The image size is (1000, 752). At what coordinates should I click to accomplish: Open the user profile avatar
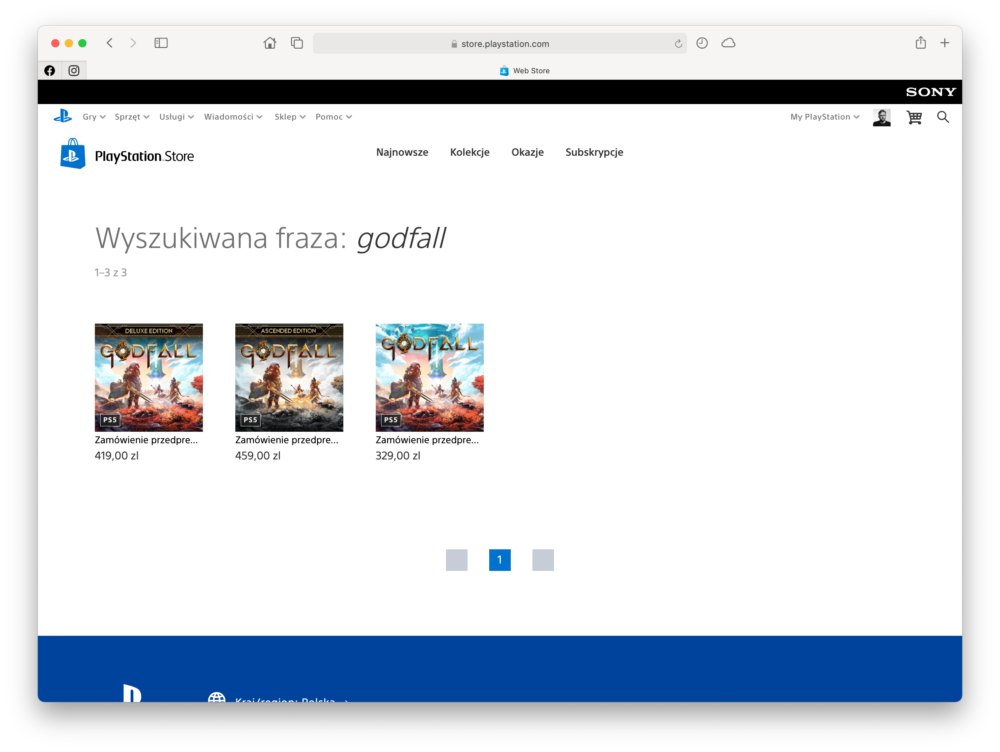(881, 117)
